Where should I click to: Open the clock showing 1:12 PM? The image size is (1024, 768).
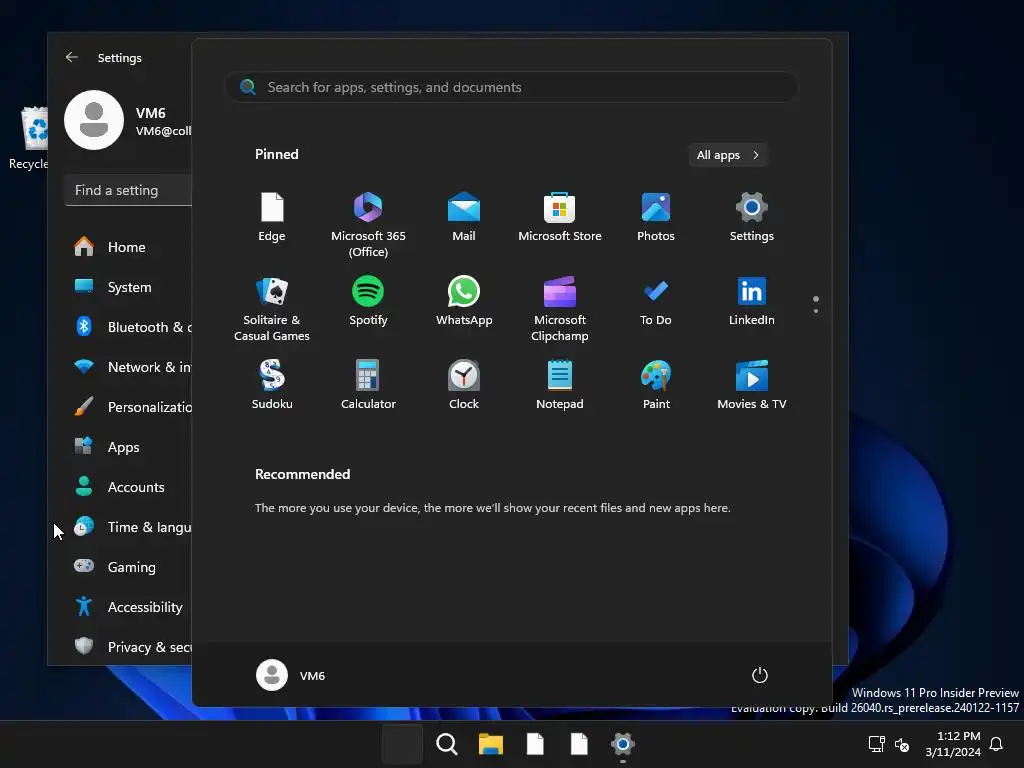tap(953, 744)
